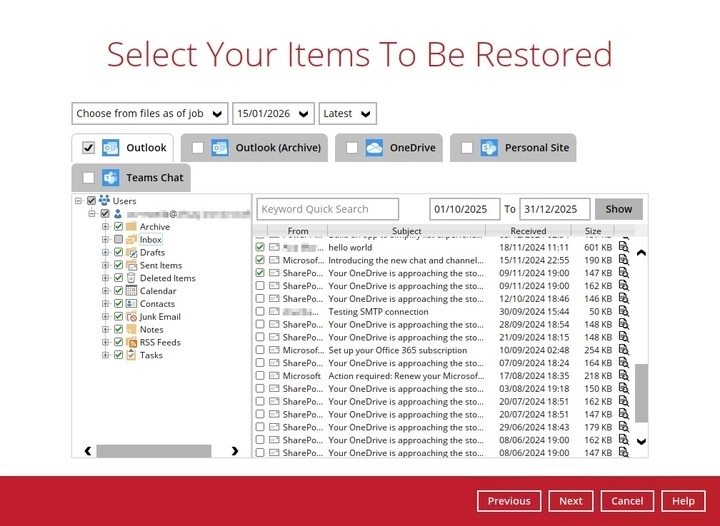The width and height of the screenshot is (720, 526).
Task: Click the Next button
Action: point(571,501)
